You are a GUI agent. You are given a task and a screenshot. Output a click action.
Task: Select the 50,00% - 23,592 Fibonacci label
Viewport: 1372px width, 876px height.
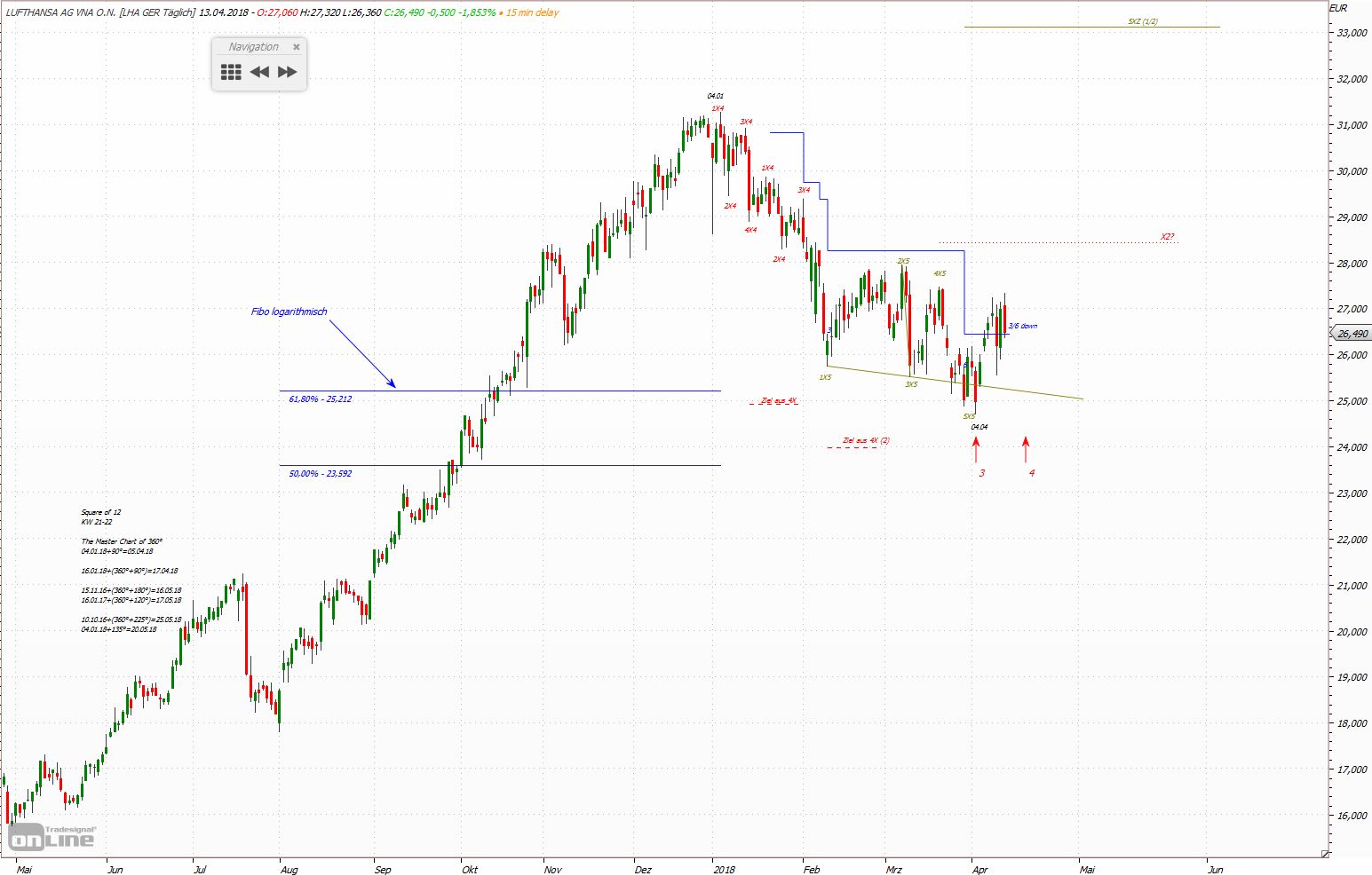click(321, 474)
